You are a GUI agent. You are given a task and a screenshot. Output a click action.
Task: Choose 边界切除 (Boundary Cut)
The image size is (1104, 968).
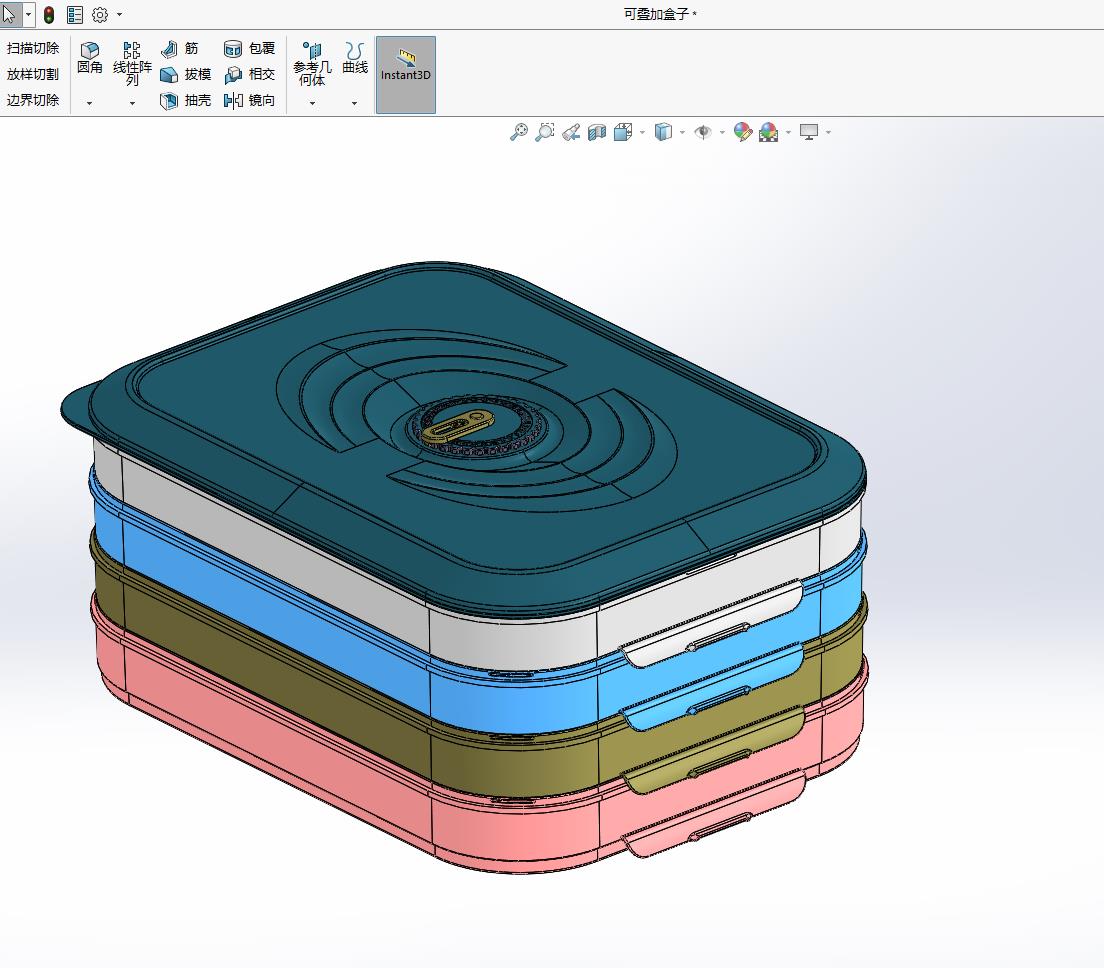coord(32,100)
